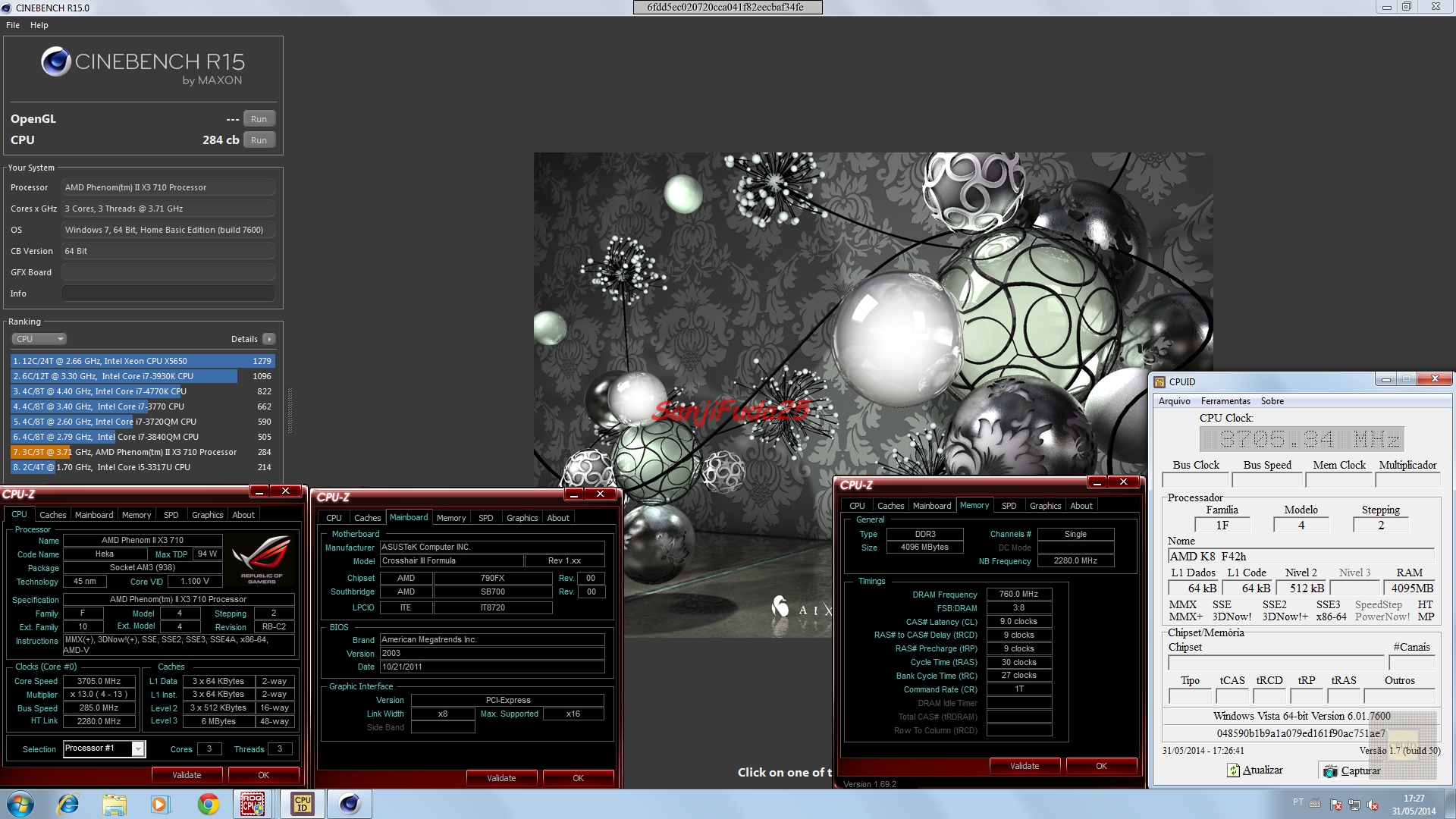
Task: Click the Show Desktop strip
Action: (x=1450, y=804)
